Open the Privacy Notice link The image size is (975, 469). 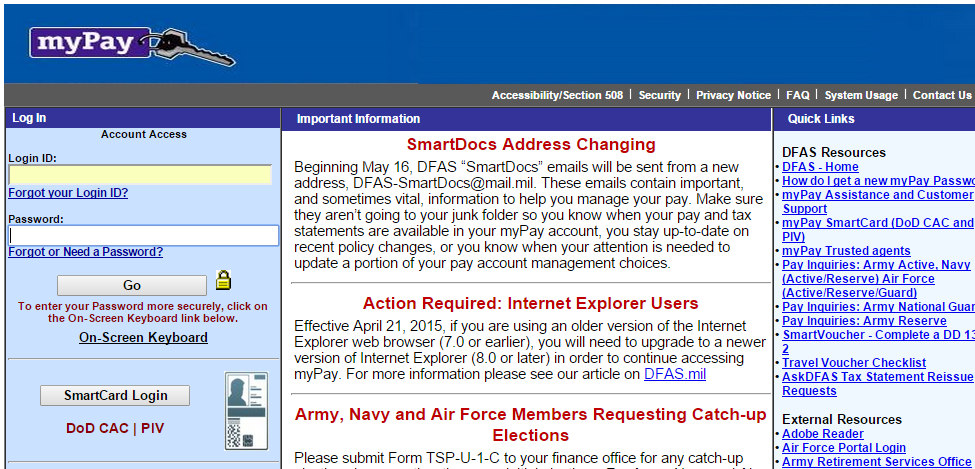(733, 95)
